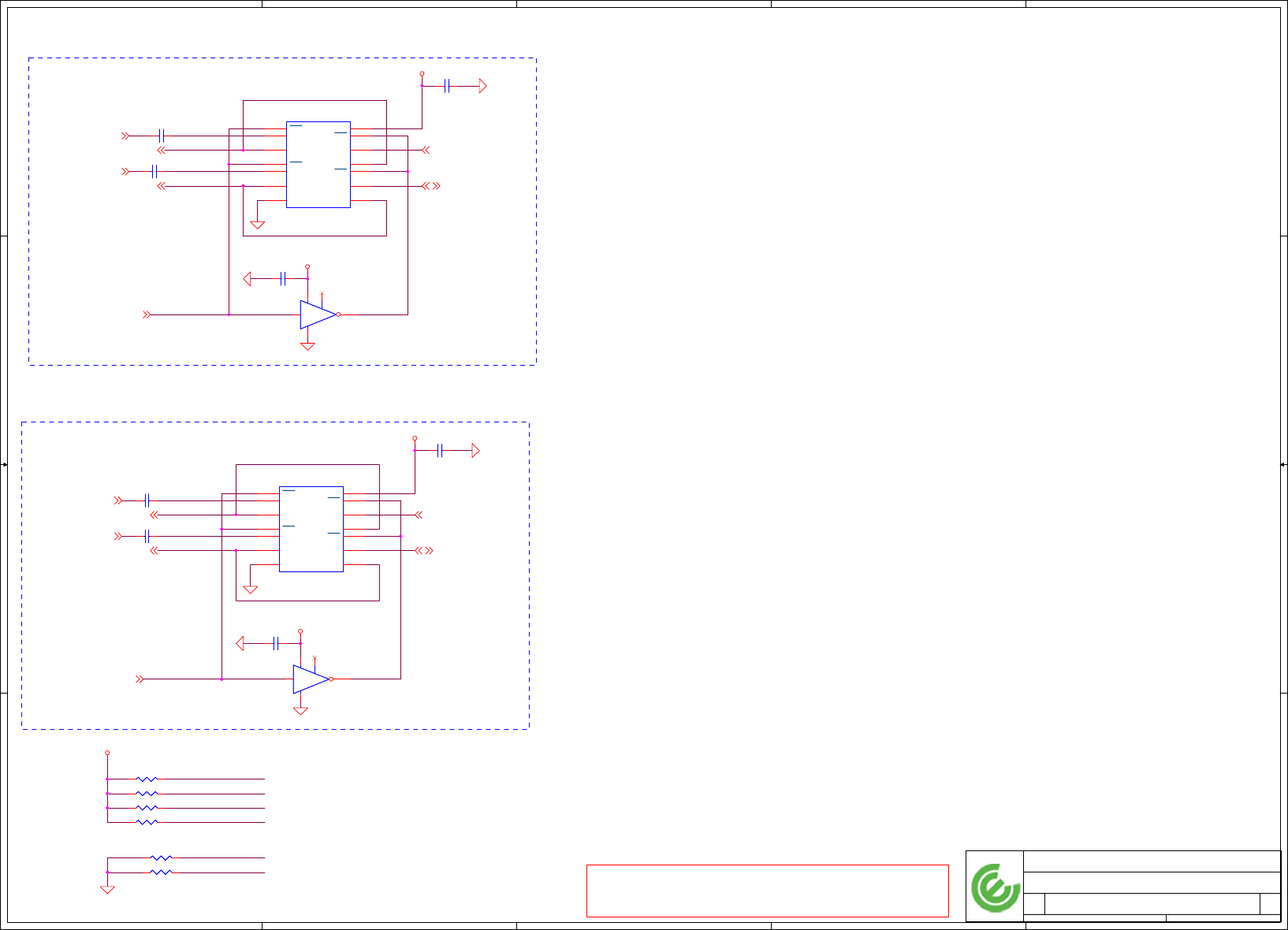Click the lower inverter buffer triangle symbol

(x=311, y=679)
